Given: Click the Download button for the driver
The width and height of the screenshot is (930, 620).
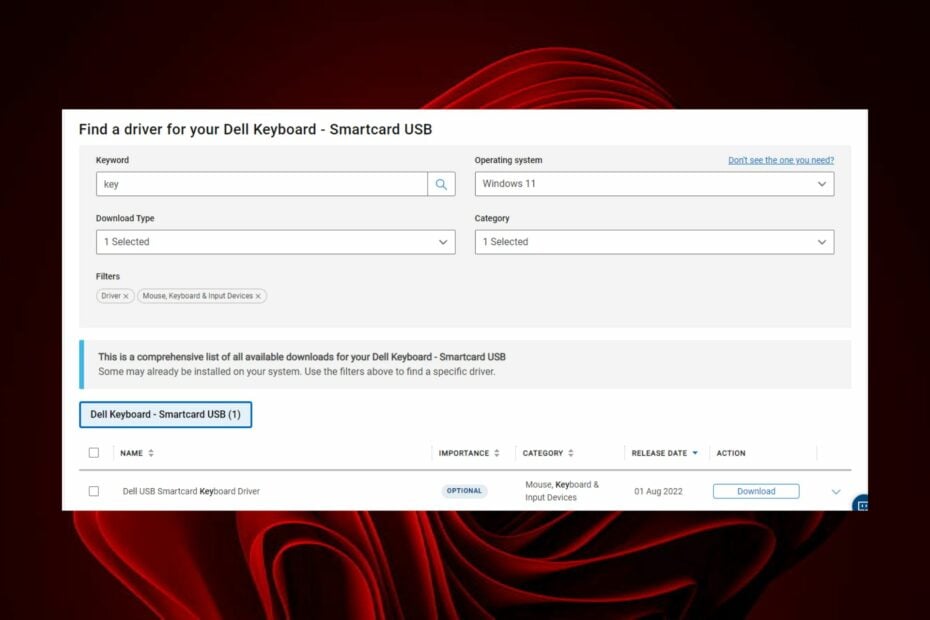Looking at the screenshot, I should [x=756, y=491].
